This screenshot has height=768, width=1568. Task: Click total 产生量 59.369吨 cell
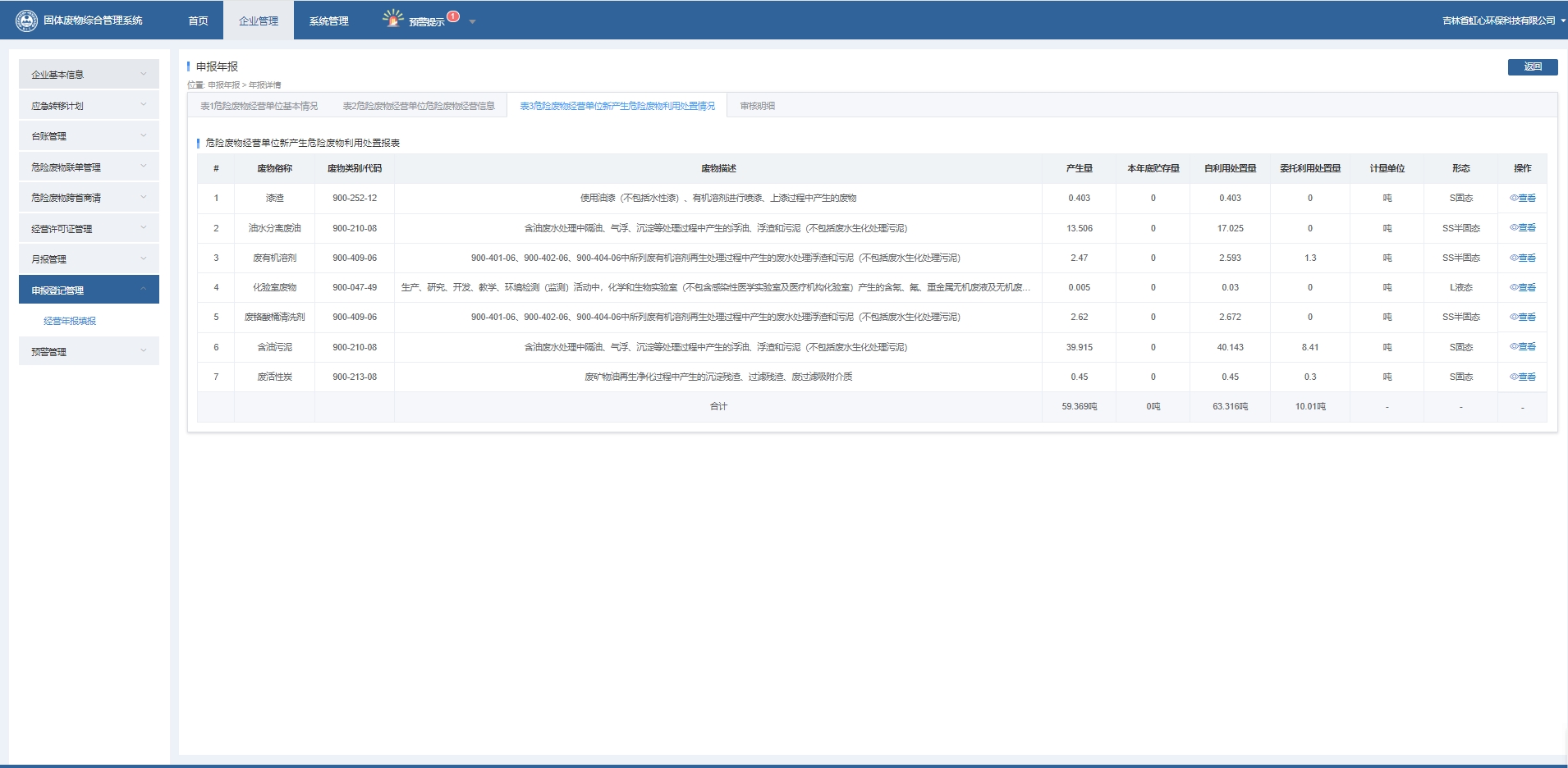point(1079,406)
